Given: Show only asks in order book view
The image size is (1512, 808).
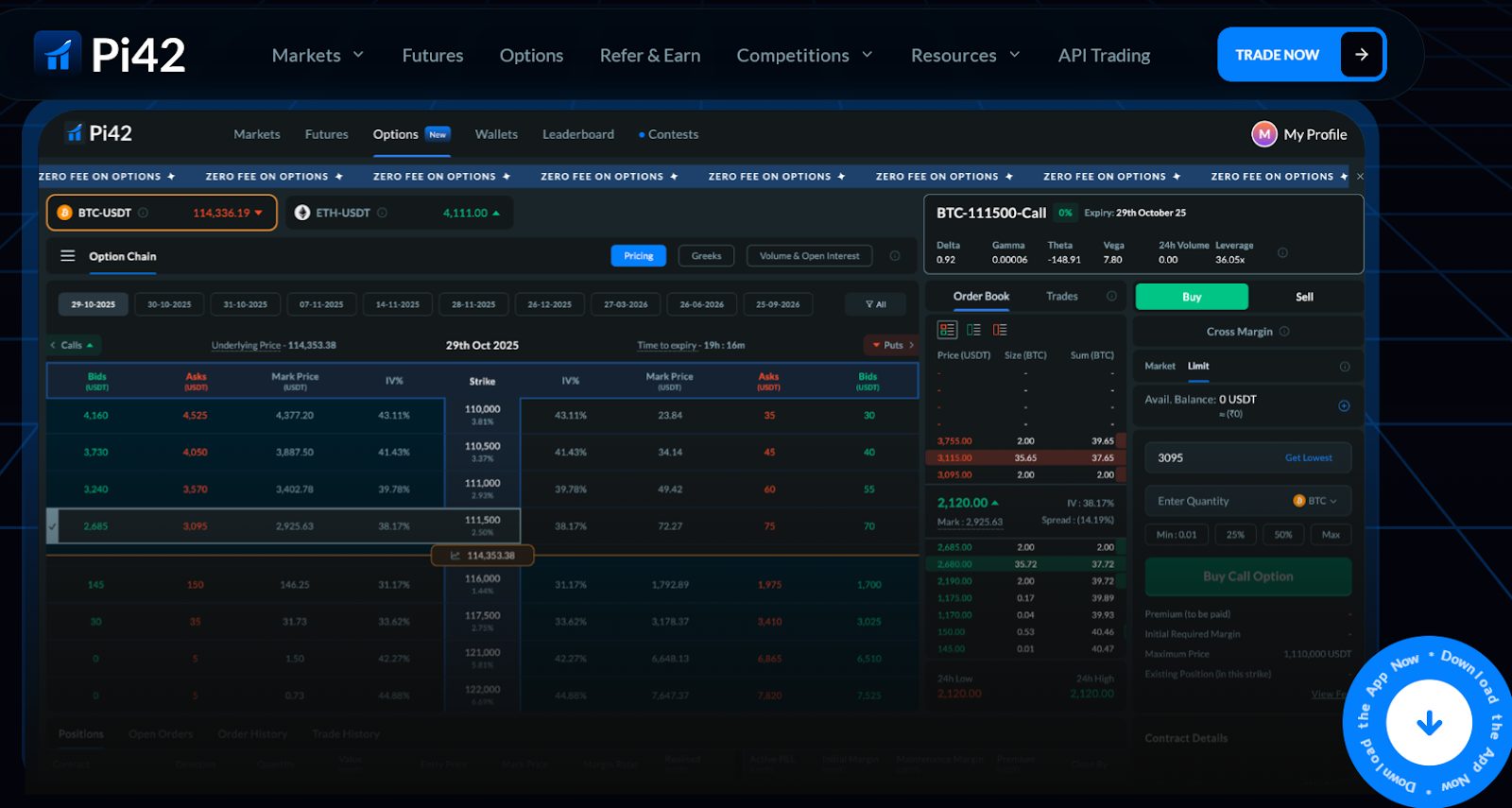Looking at the screenshot, I should coord(1000,330).
